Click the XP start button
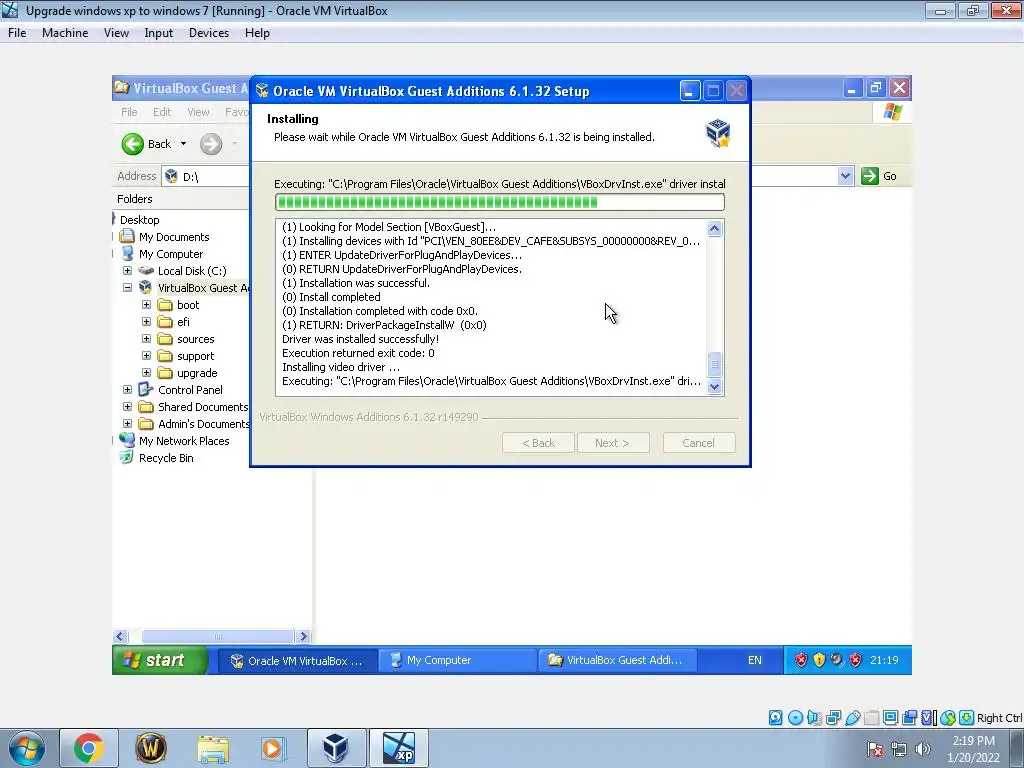 pos(160,660)
